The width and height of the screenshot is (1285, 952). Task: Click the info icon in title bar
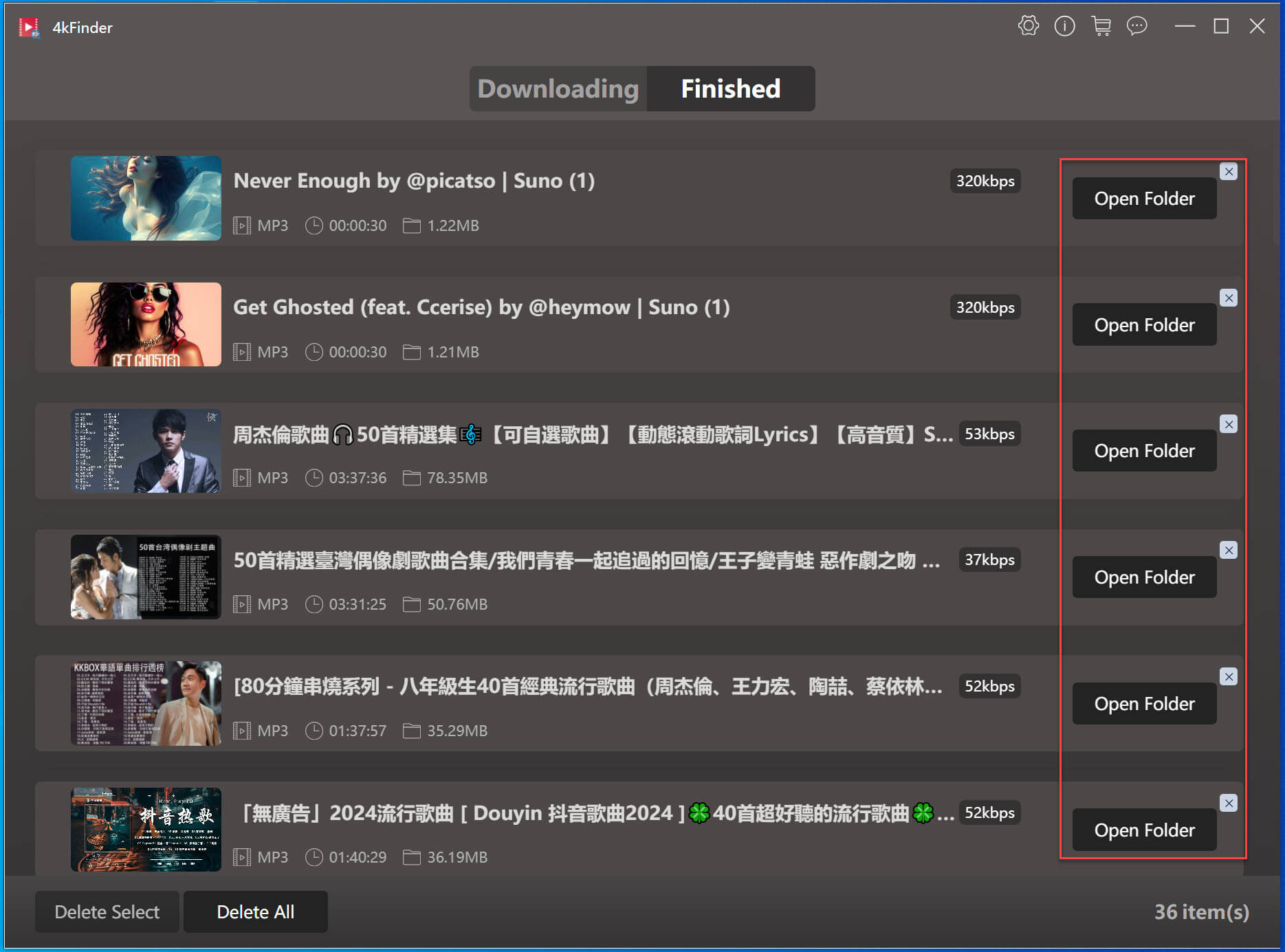point(1064,26)
